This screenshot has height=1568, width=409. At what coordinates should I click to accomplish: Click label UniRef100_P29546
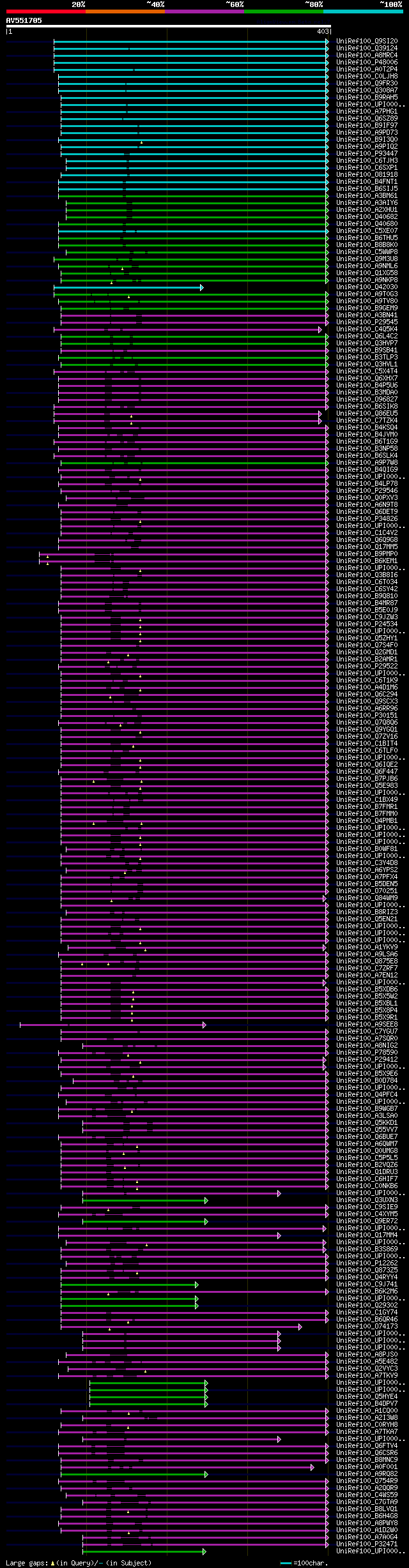pyautogui.click(x=367, y=490)
